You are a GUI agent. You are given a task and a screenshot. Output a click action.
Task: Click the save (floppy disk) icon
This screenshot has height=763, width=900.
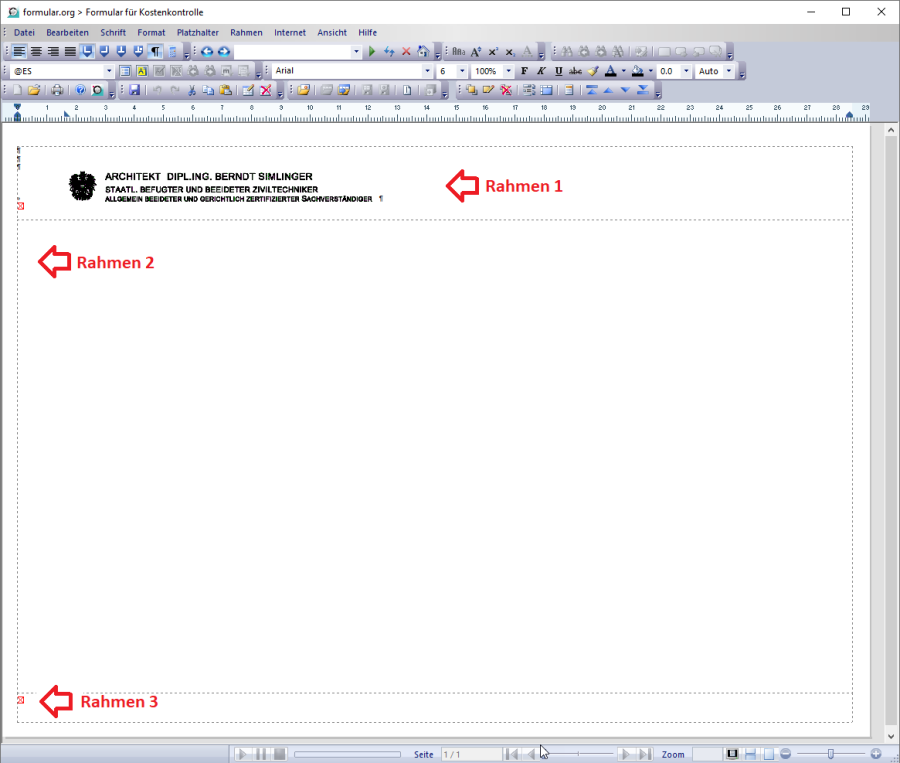(x=134, y=90)
